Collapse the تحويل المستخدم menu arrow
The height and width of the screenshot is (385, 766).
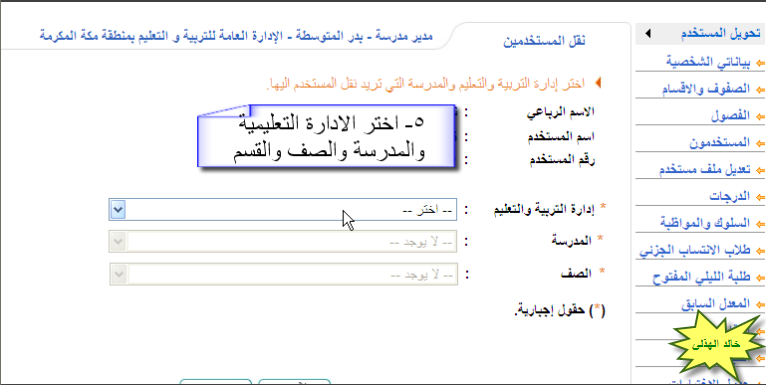648,34
